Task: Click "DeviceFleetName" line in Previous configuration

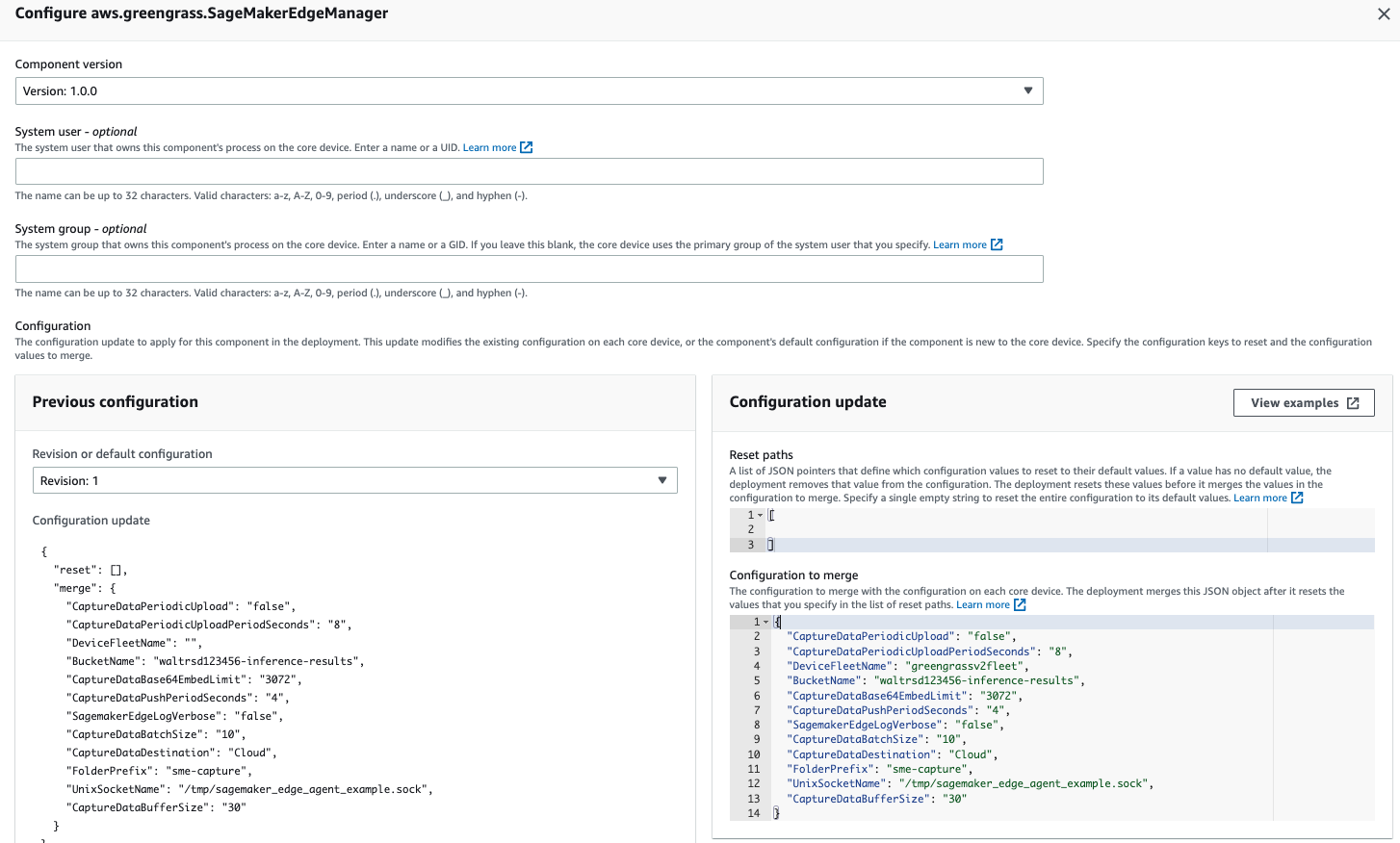Action: coord(135,643)
